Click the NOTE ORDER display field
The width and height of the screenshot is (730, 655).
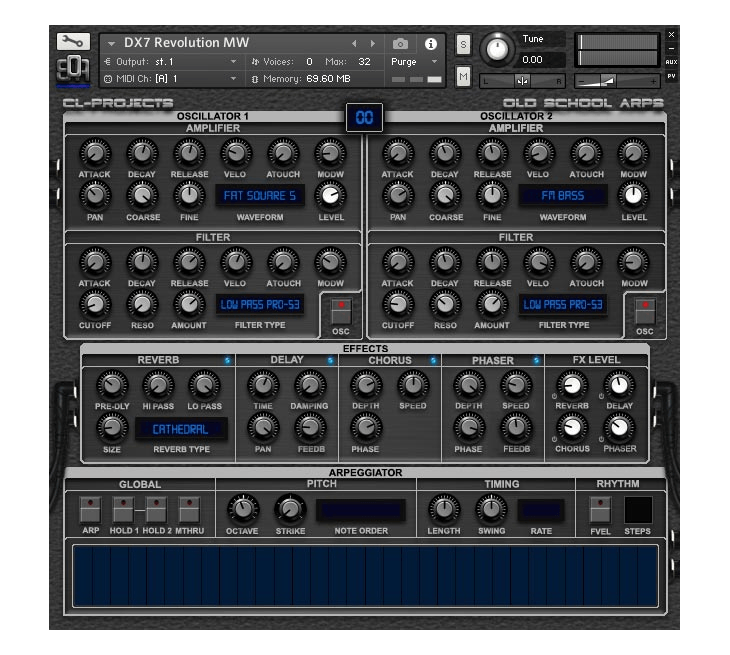(x=361, y=510)
